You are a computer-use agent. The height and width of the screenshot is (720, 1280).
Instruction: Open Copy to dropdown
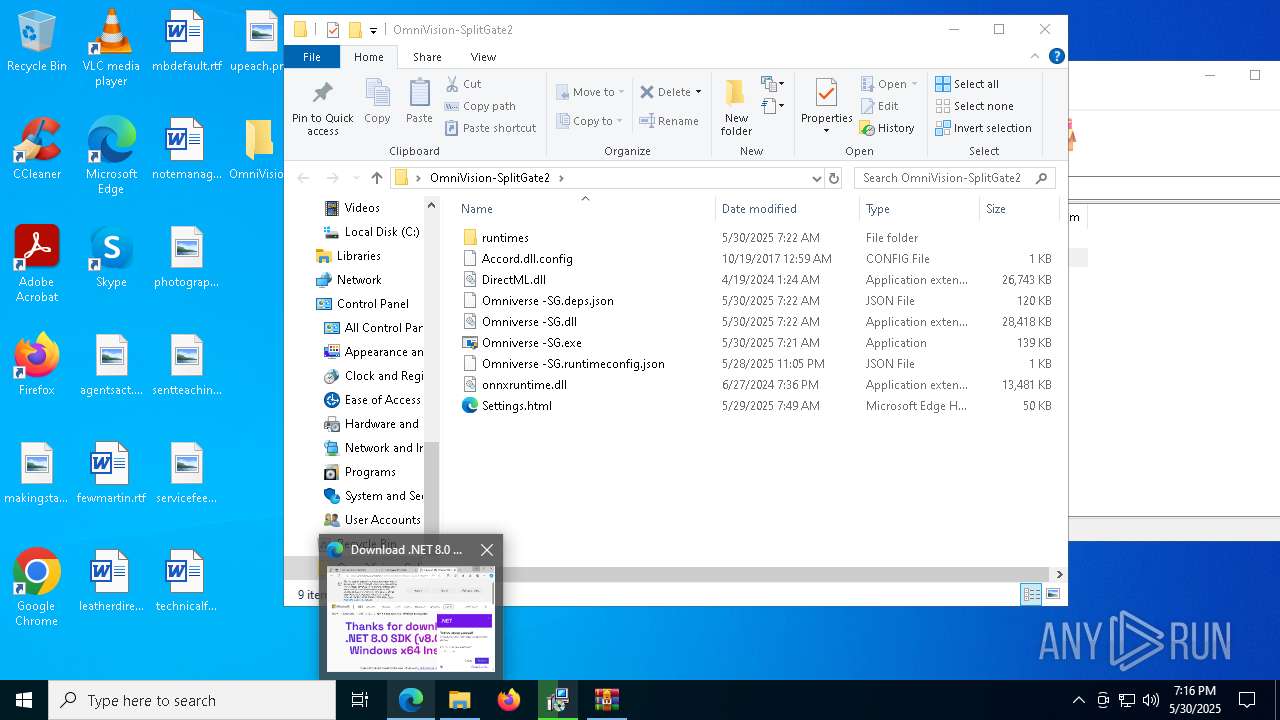point(590,121)
